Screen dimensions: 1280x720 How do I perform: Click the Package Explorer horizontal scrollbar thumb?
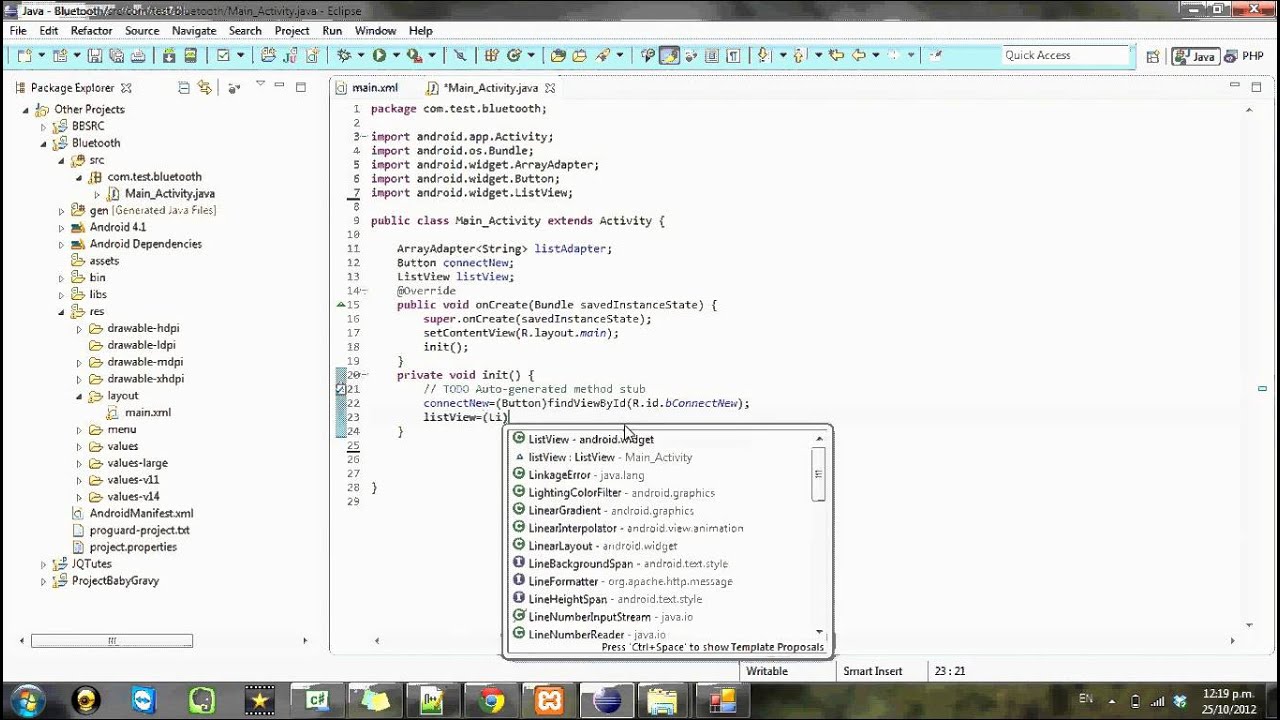112,641
